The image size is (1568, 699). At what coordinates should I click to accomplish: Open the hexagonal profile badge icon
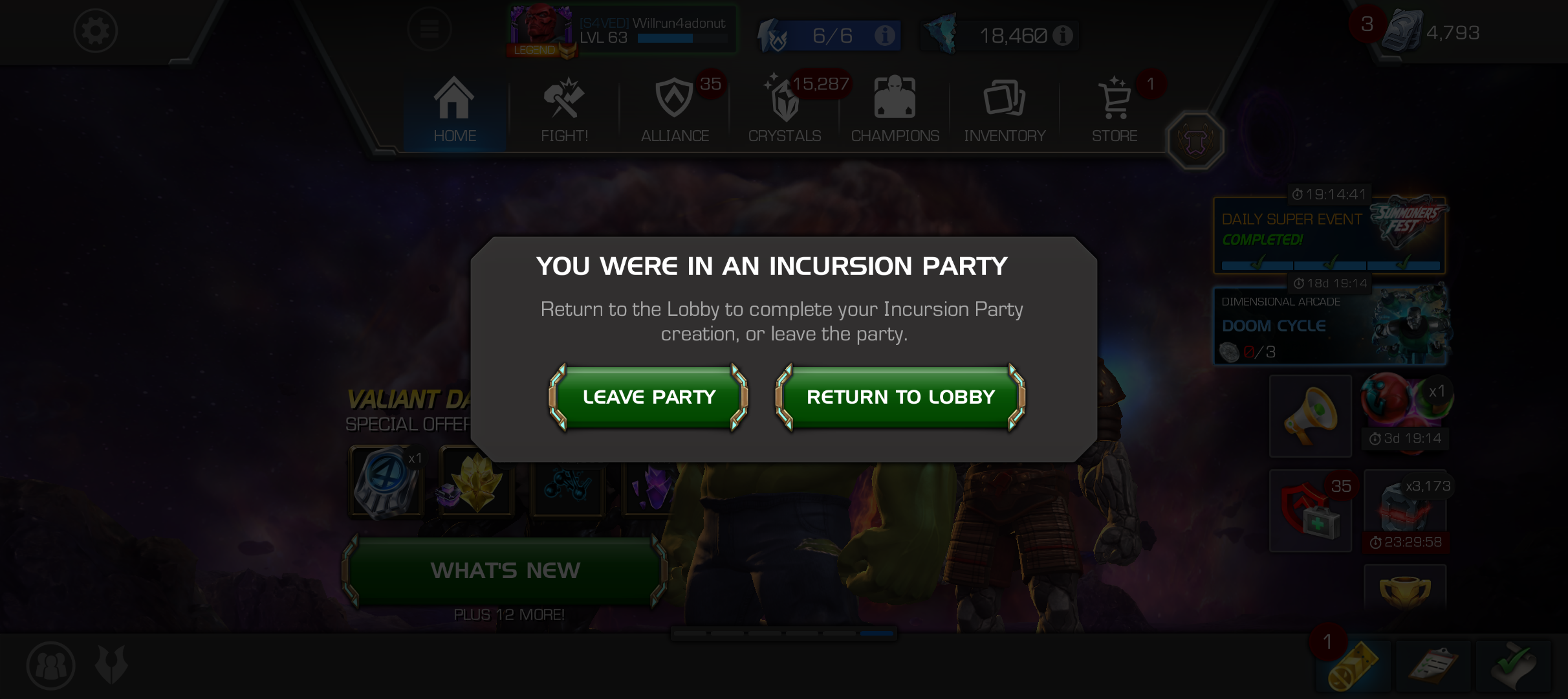pyautogui.click(x=1195, y=140)
